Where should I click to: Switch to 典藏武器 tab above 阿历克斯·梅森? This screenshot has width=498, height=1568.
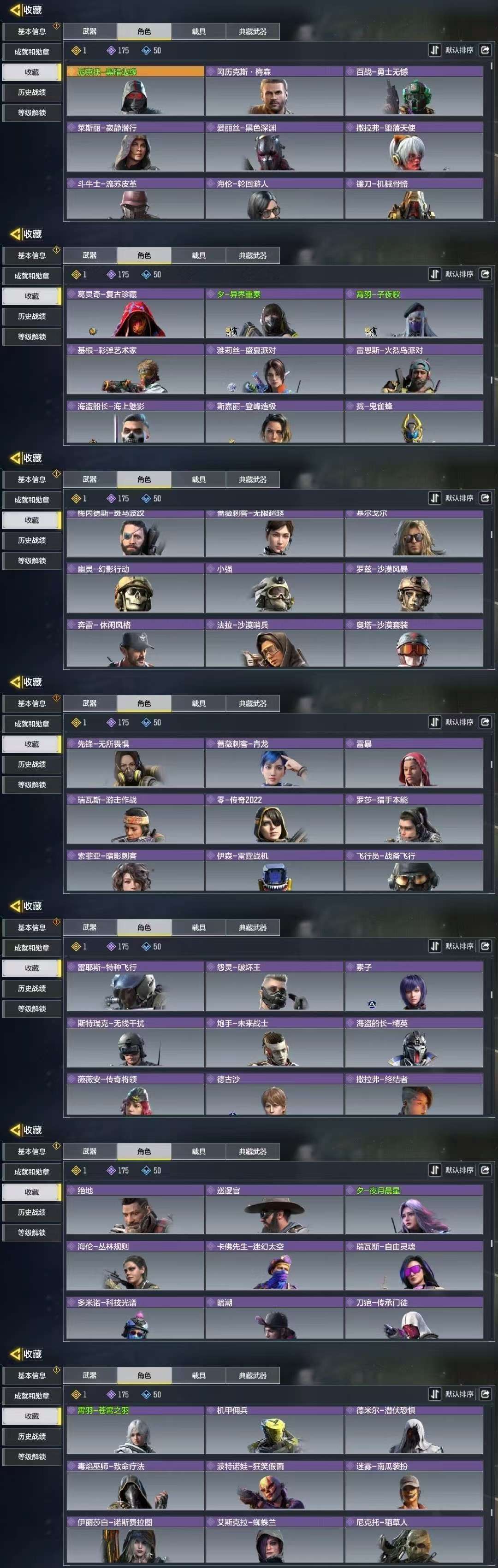tap(253, 31)
